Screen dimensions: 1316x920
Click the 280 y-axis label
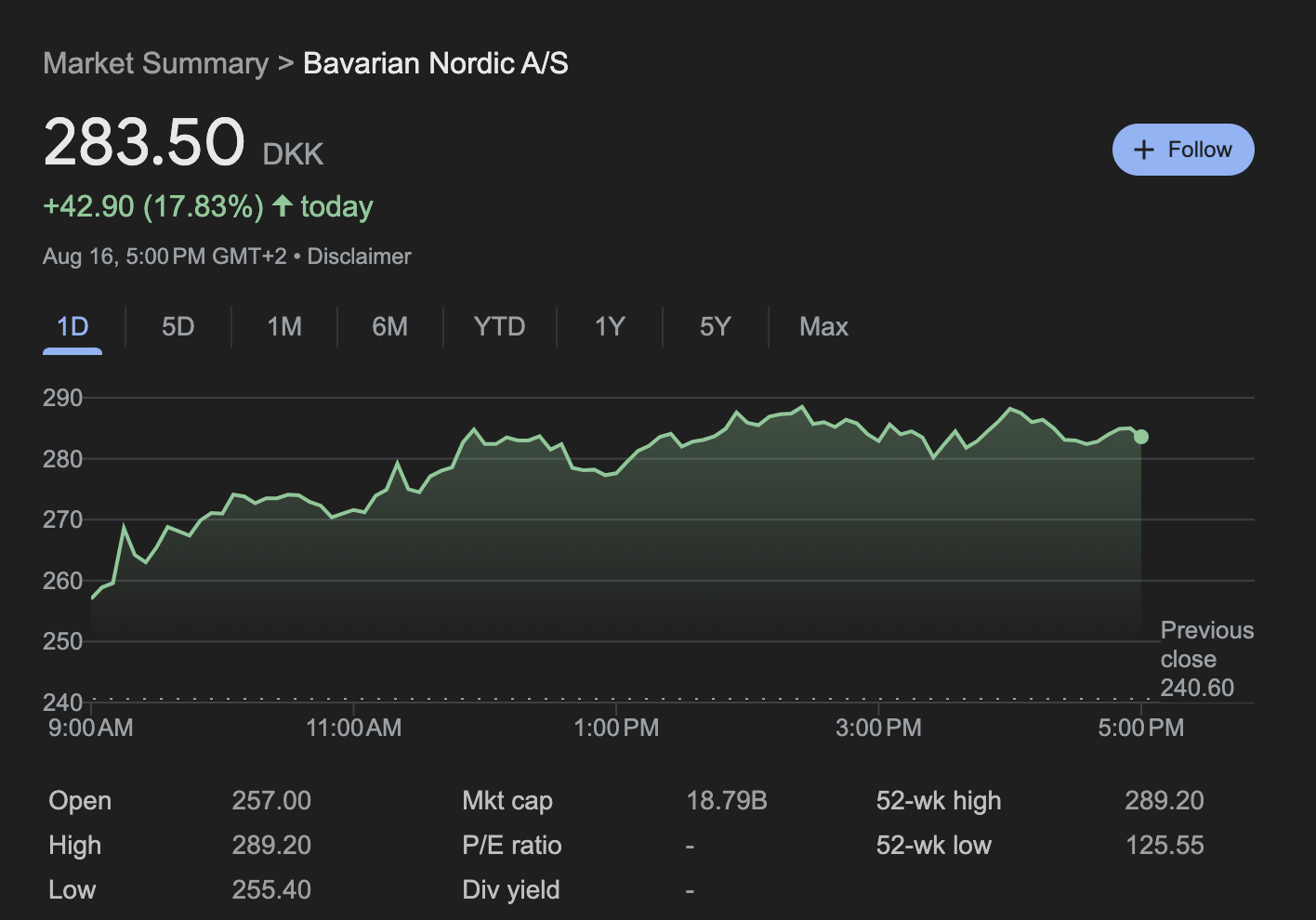62,459
